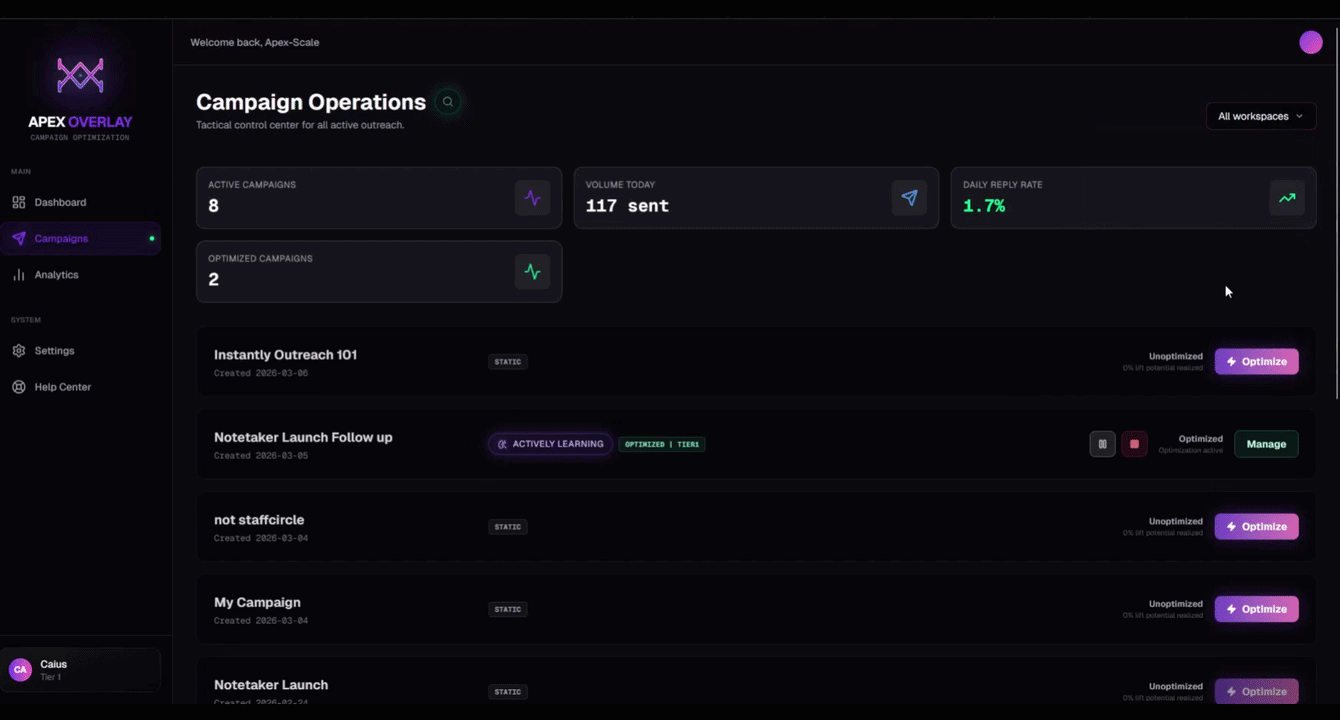Expand the All workspaces dropdown
This screenshot has width=1340, height=720.
click(x=1260, y=115)
